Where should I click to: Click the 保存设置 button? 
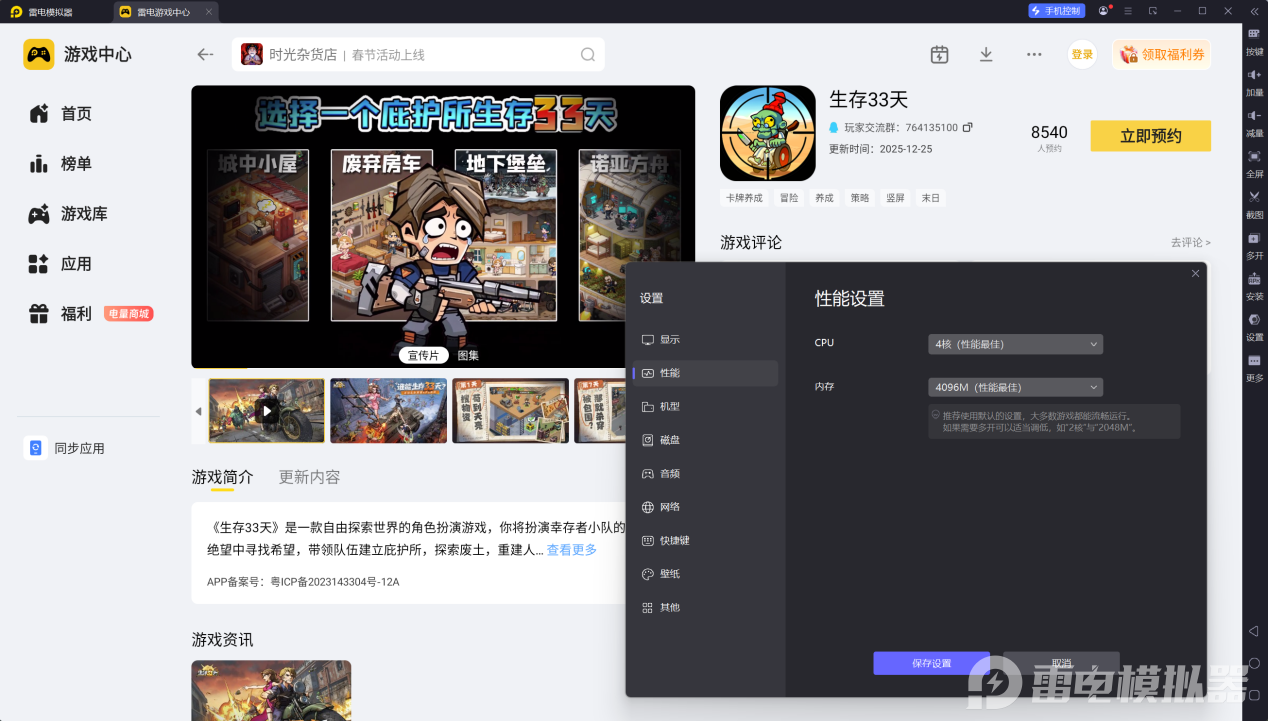point(931,663)
